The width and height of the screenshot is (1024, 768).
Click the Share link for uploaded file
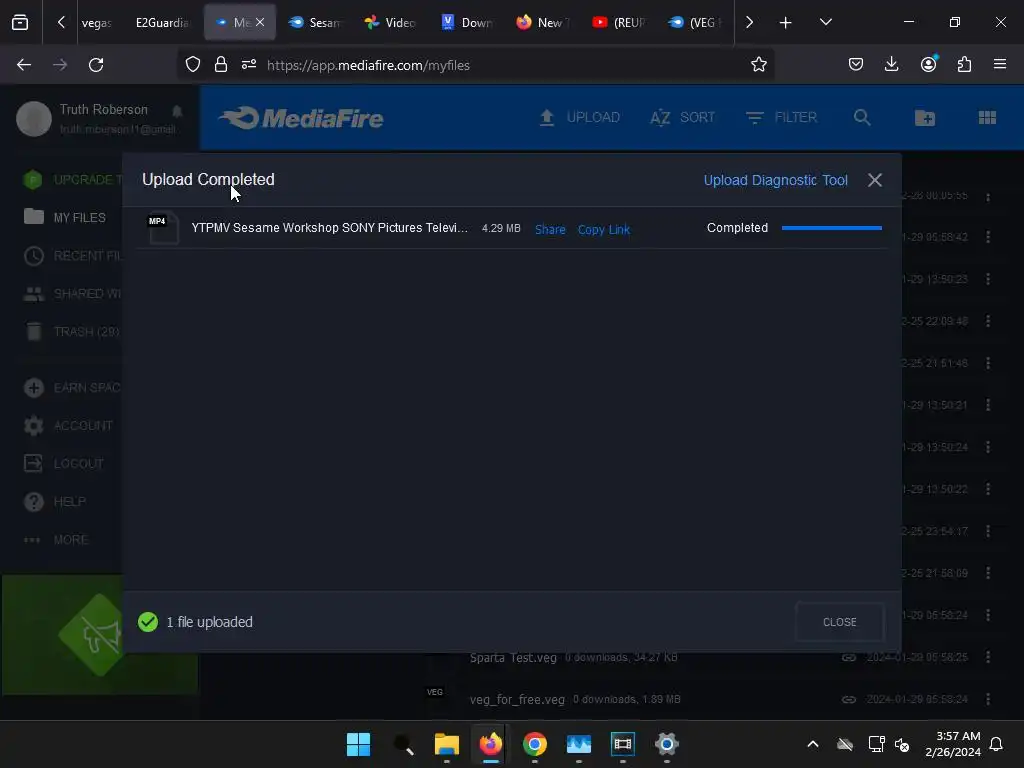[550, 229]
